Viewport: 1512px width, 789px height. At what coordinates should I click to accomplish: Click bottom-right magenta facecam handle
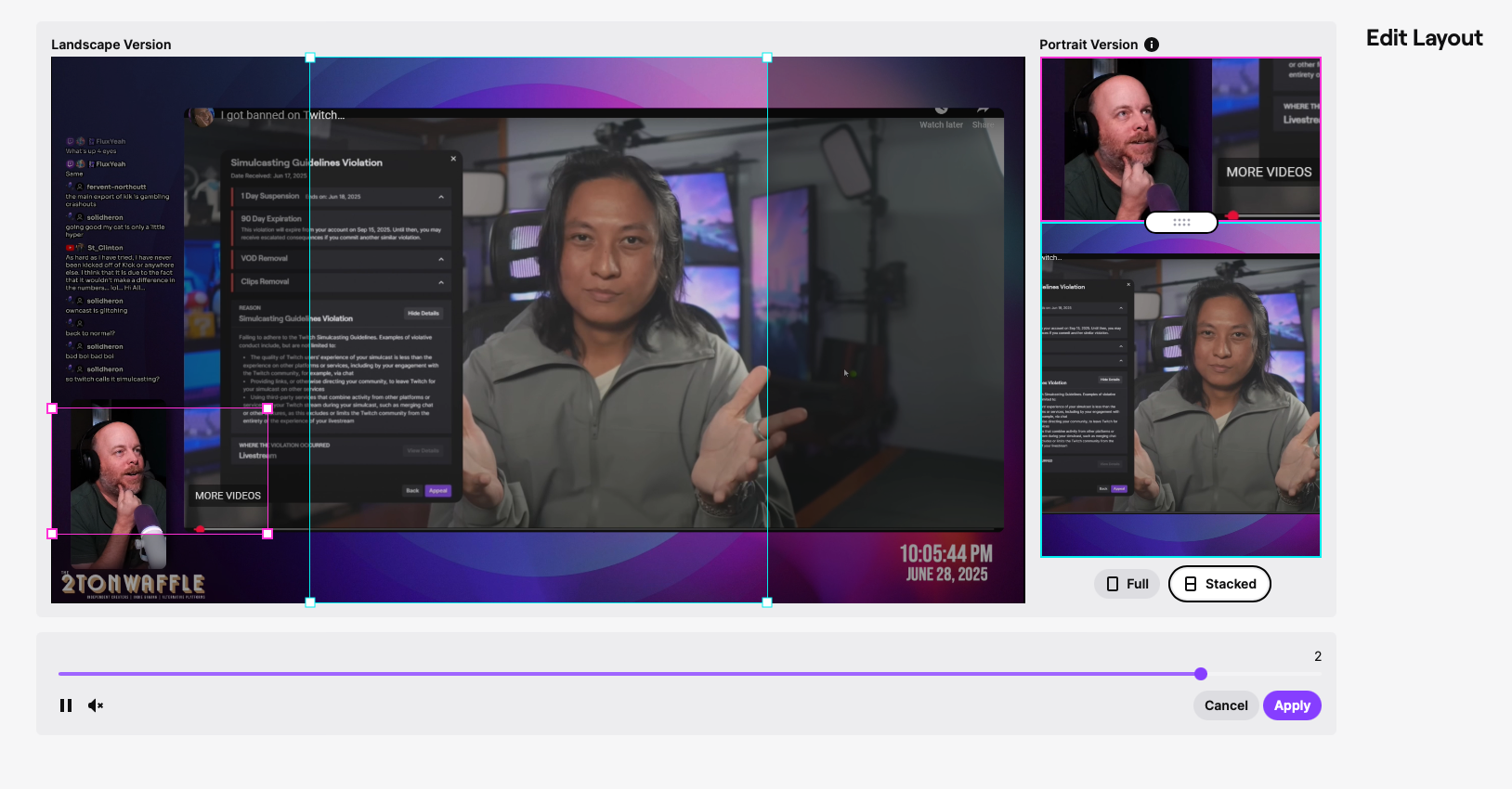(x=267, y=534)
